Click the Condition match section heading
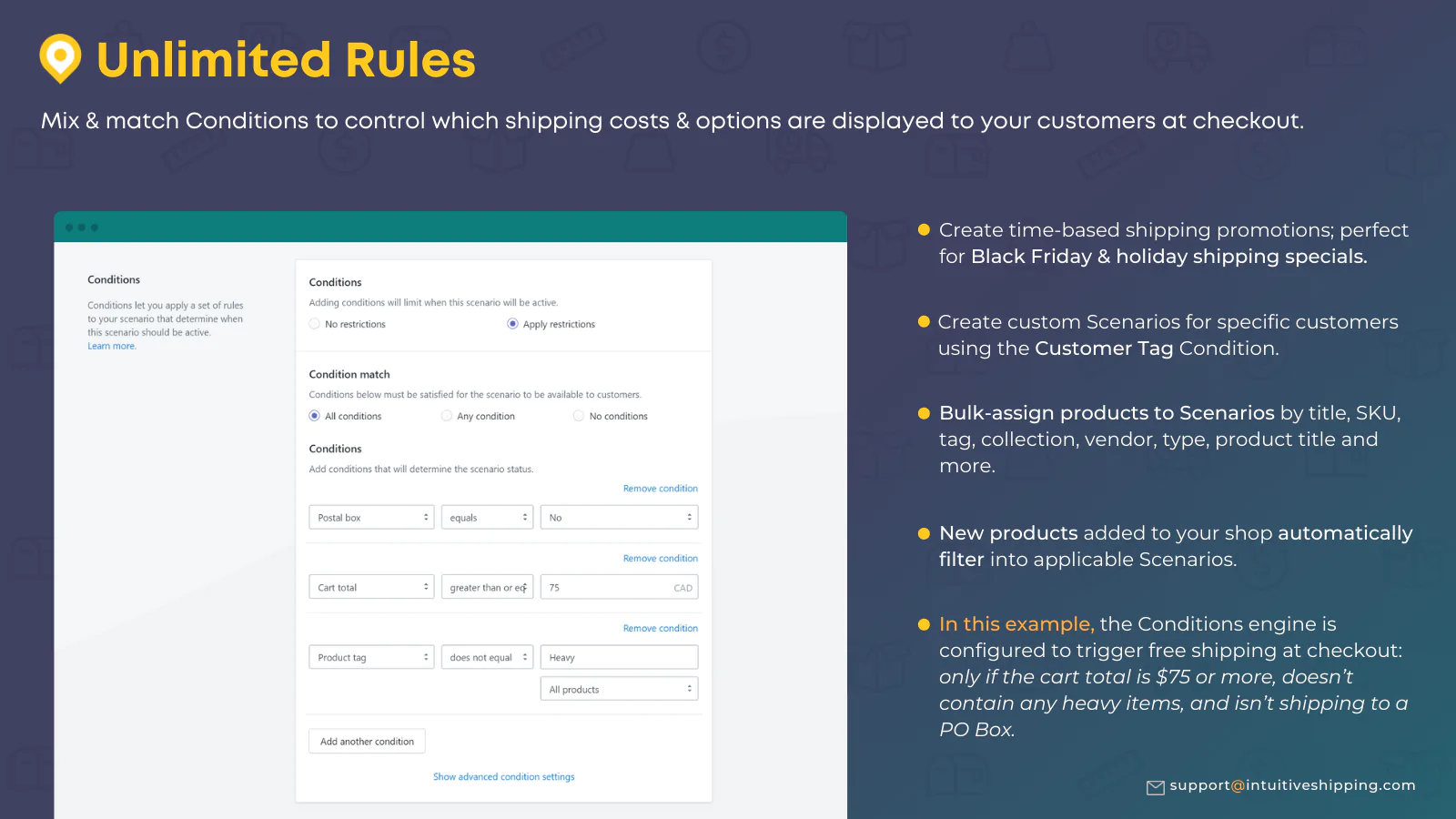1456x819 pixels. [349, 374]
